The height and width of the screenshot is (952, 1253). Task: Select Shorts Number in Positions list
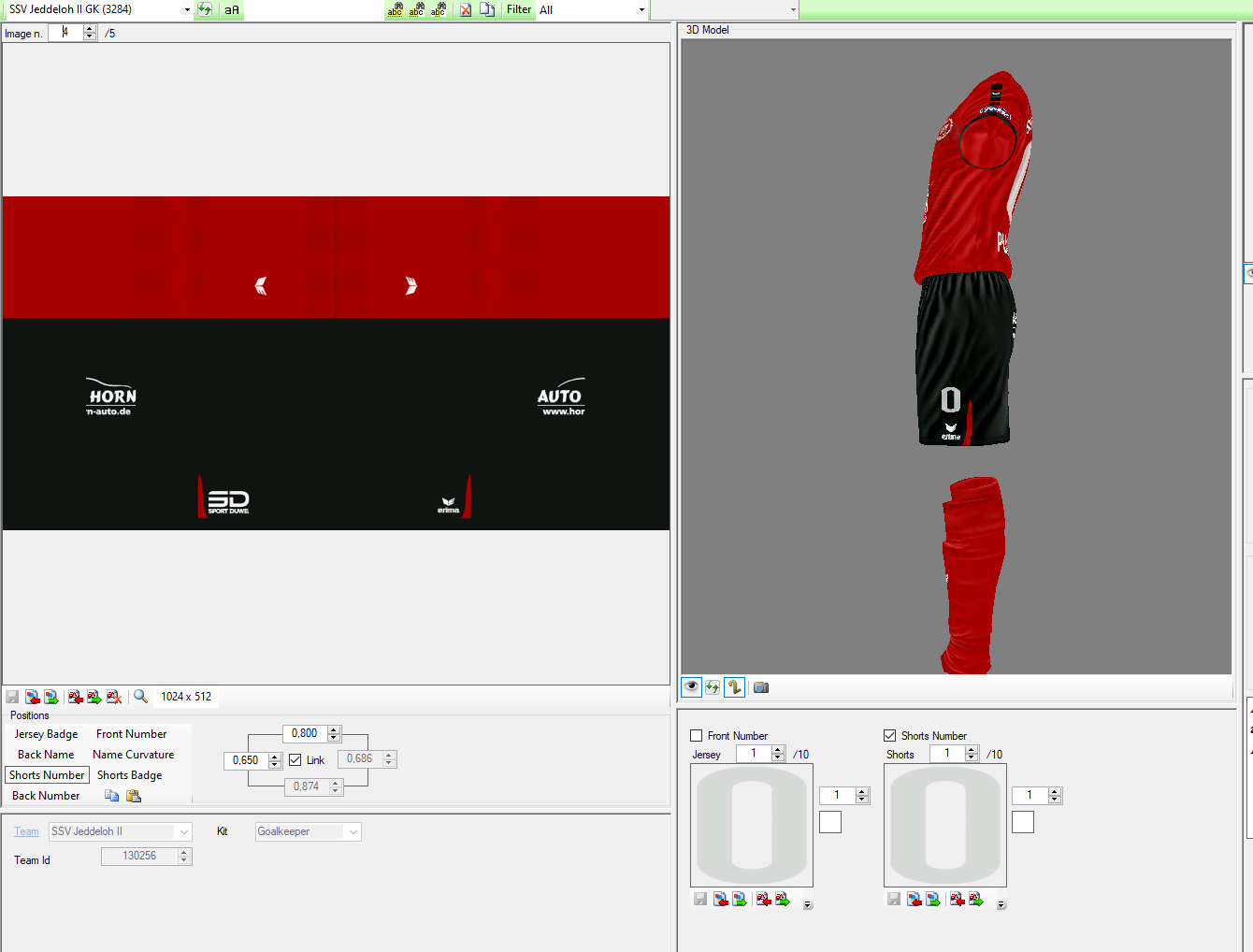(47, 775)
